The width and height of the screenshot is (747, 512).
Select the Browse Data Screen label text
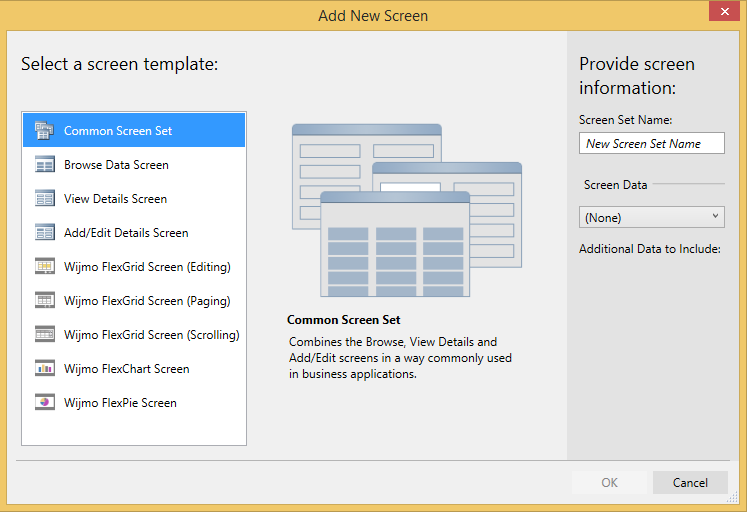(x=116, y=165)
